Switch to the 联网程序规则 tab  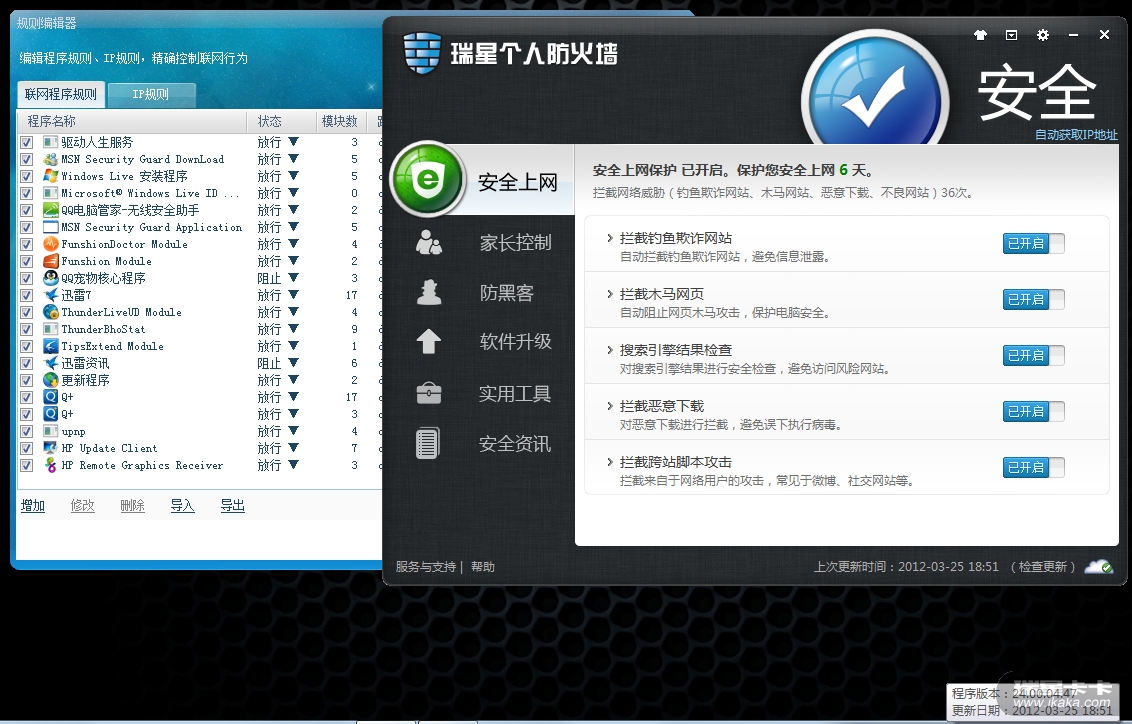(61, 94)
